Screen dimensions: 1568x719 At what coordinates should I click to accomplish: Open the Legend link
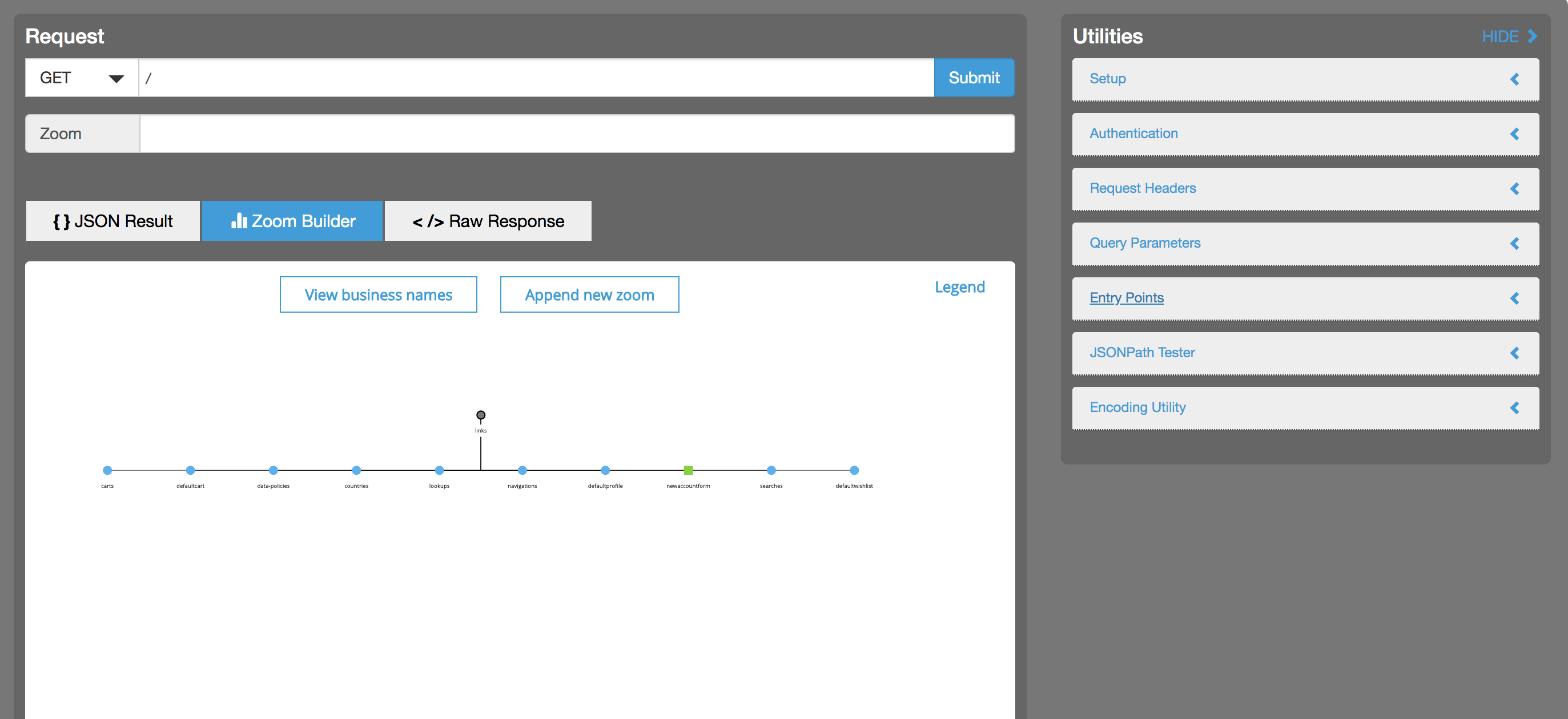[x=959, y=287]
